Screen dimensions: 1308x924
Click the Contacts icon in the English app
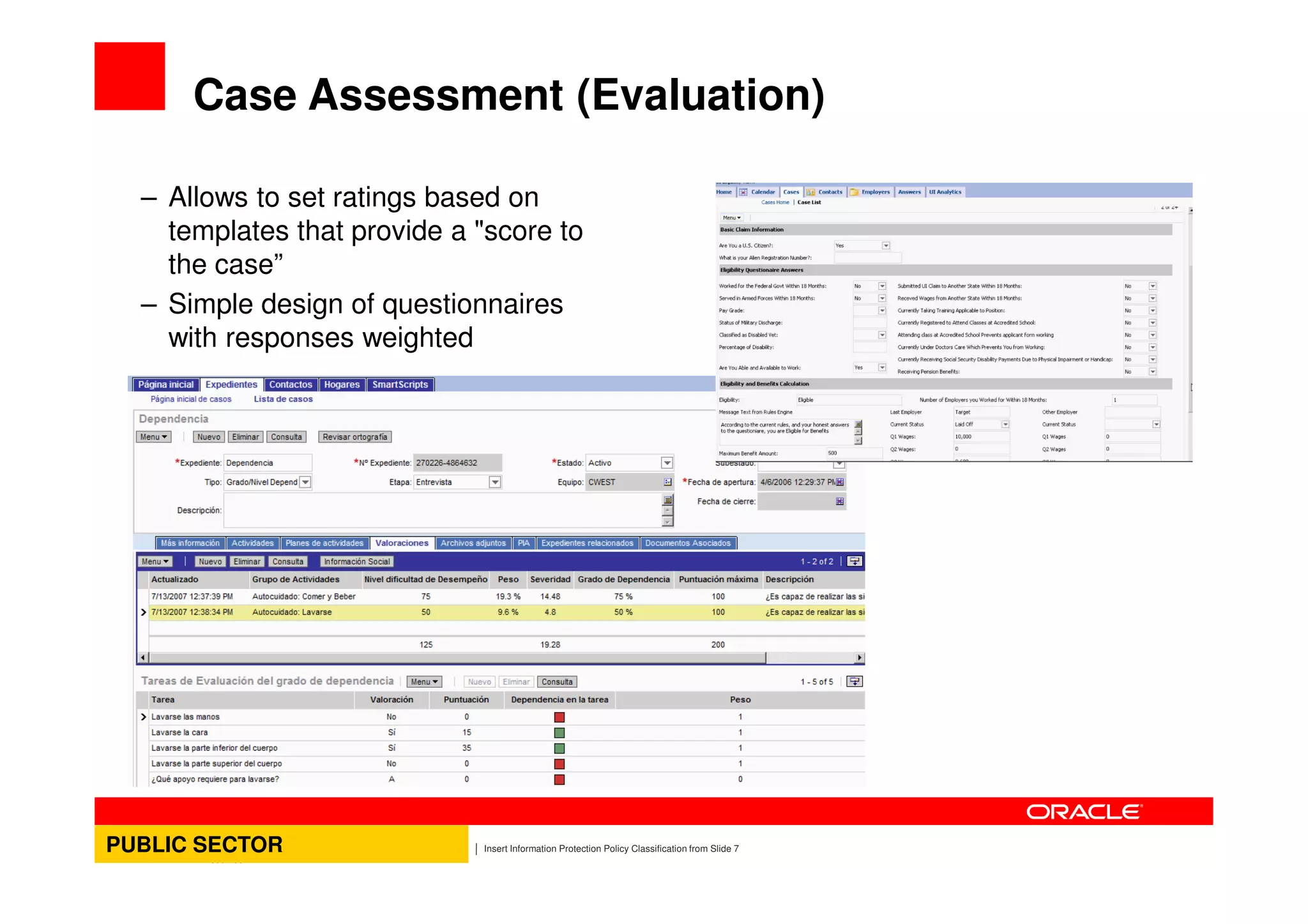coord(810,192)
